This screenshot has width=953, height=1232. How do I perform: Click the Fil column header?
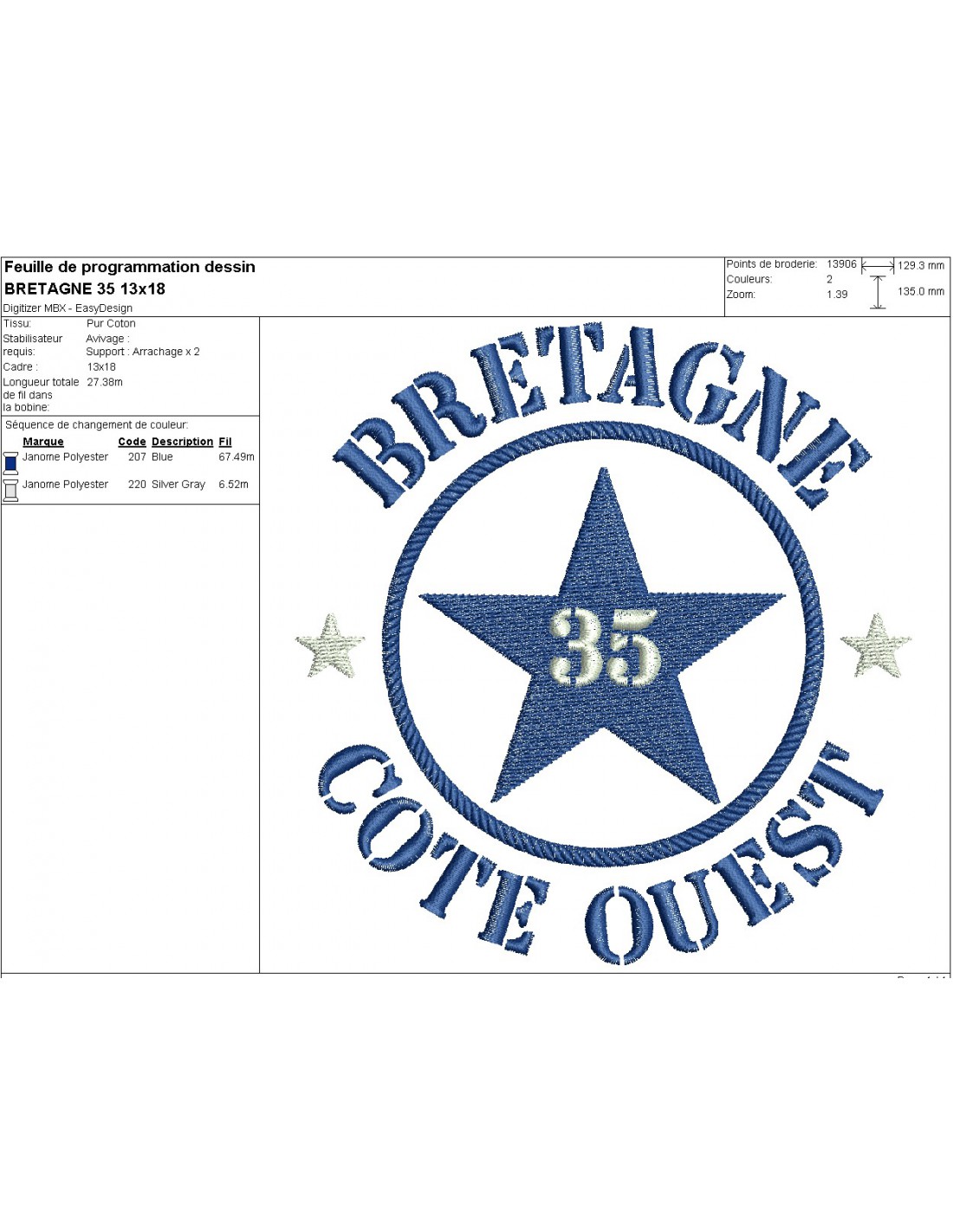click(225, 442)
